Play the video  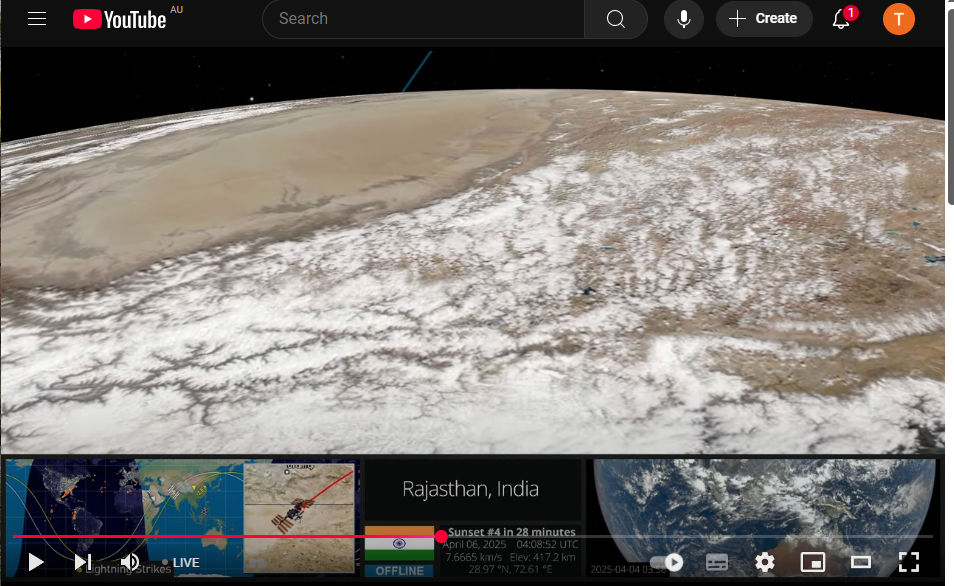[36, 562]
